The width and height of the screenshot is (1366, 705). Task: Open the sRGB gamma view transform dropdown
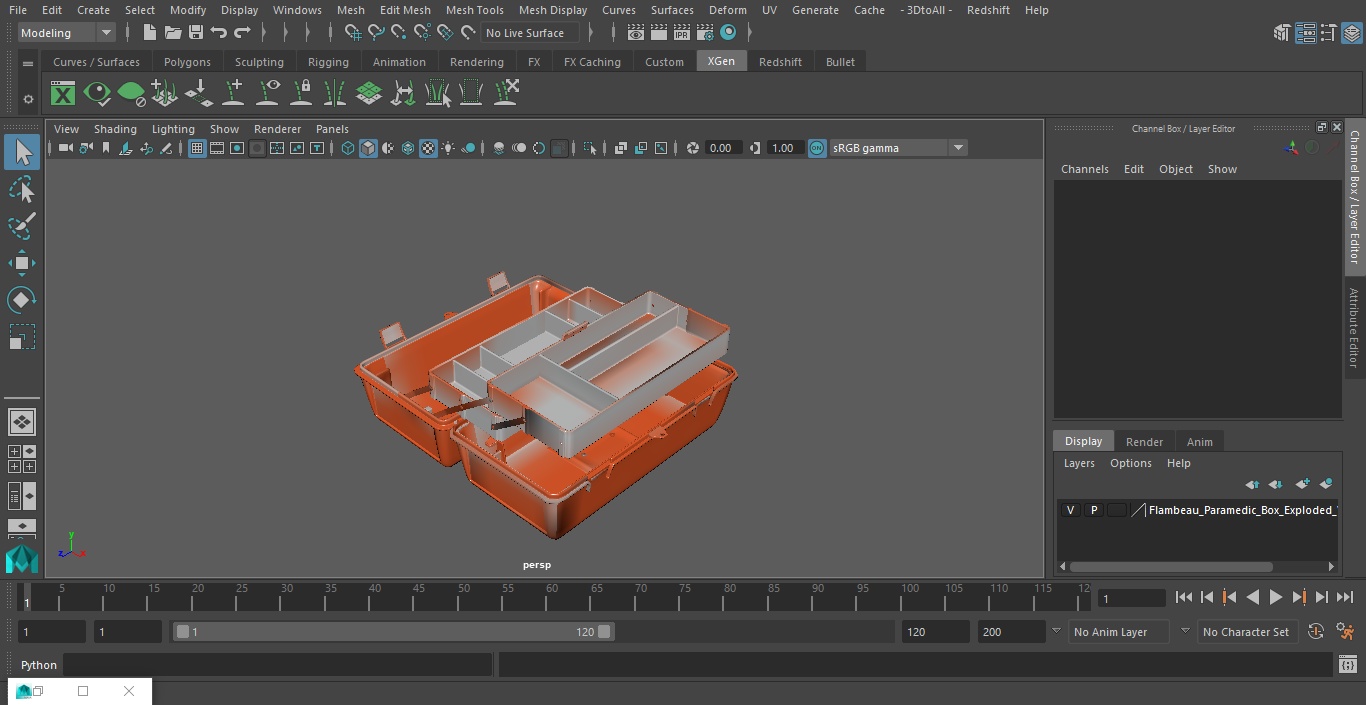[957, 148]
